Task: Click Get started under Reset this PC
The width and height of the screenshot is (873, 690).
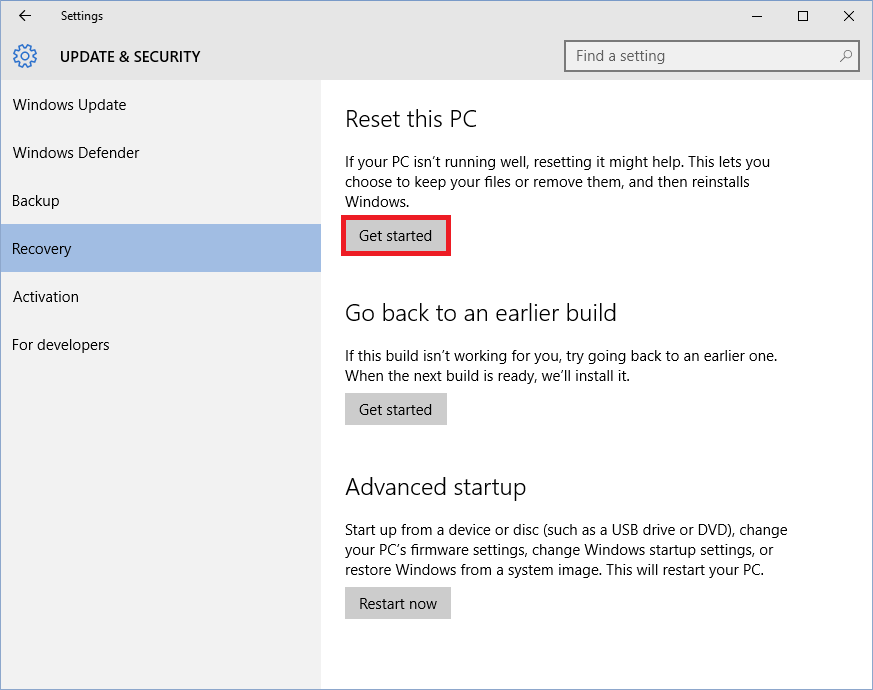Action: click(x=395, y=236)
